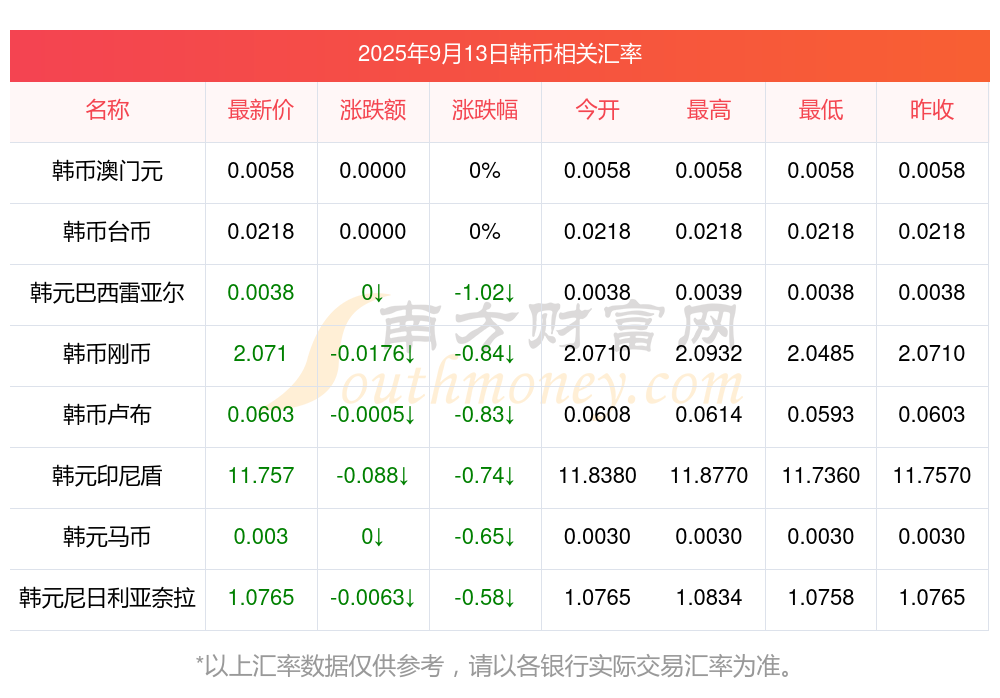Select the 最新价 column header
The height and width of the screenshot is (698, 1000).
tap(261, 110)
